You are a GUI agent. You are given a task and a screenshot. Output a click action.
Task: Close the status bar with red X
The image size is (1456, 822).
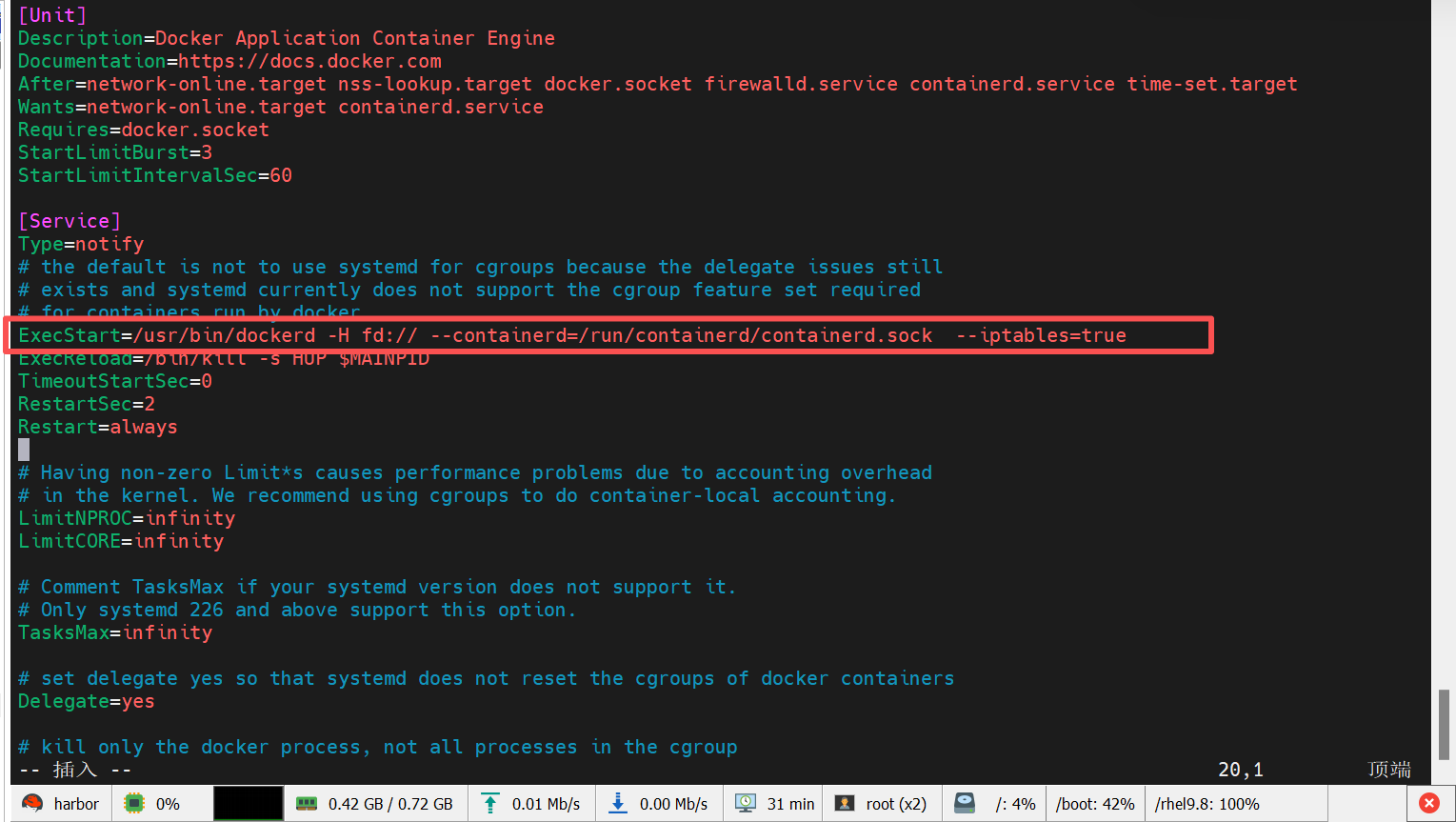coord(1429,804)
